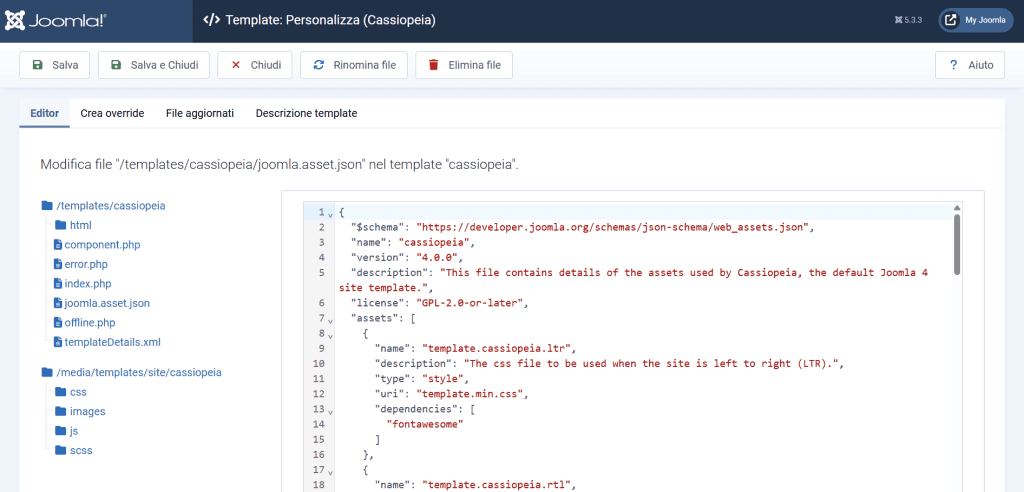Open index.php in the file tree
This screenshot has height=492, width=1024.
pyautogui.click(x=88, y=284)
